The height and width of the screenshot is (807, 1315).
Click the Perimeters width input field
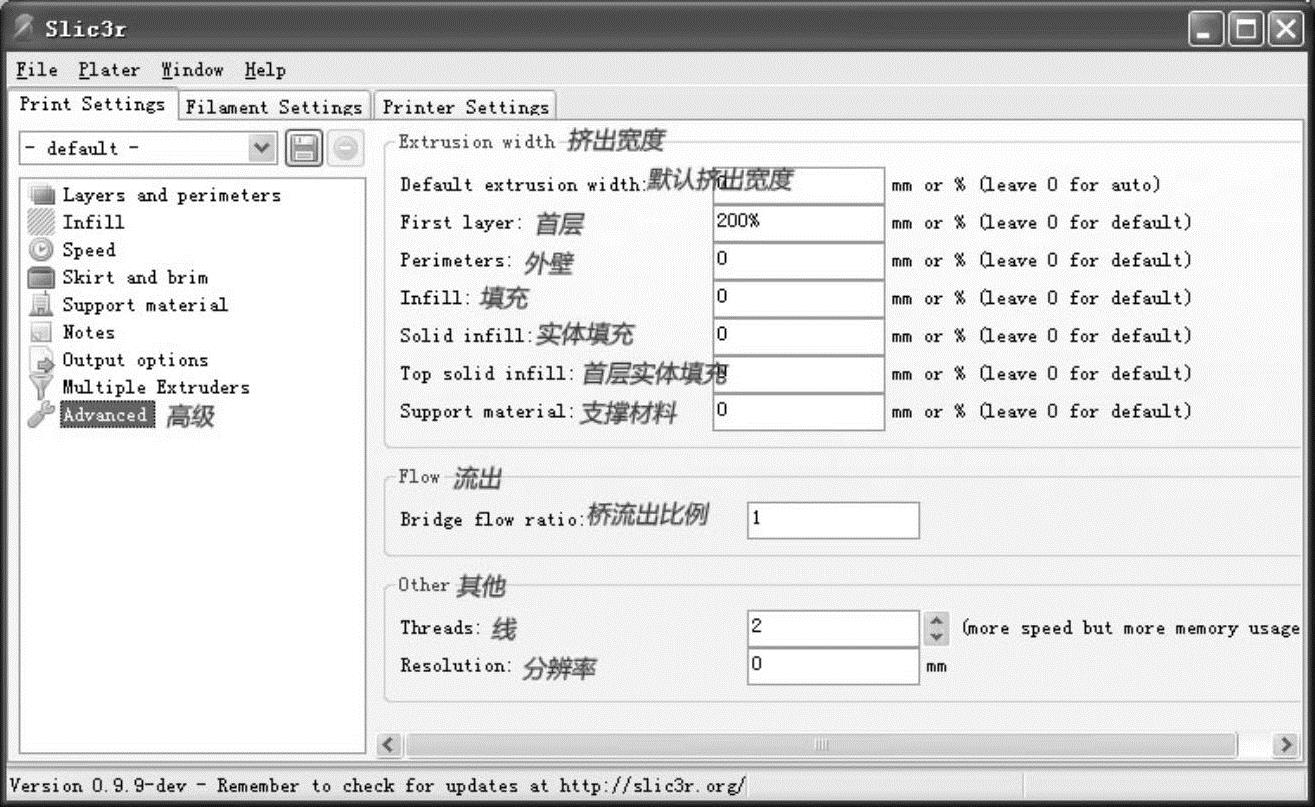pyautogui.click(x=799, y=261)
